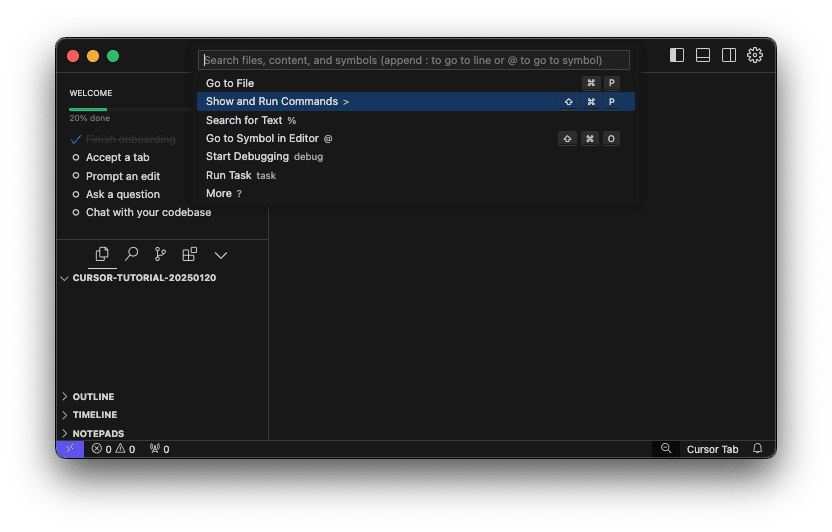The height and width of the screenshot is (532, 832).
Task: Choose Search for Text option
Action: [416, 120]
